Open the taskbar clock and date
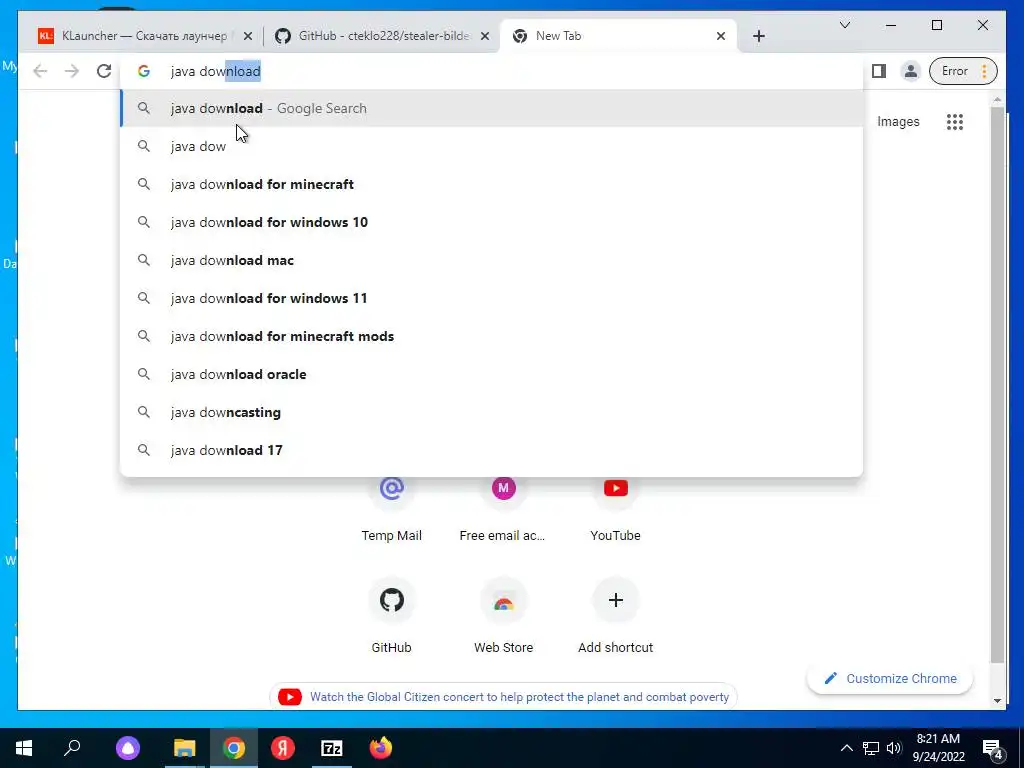 coord(938,748)
